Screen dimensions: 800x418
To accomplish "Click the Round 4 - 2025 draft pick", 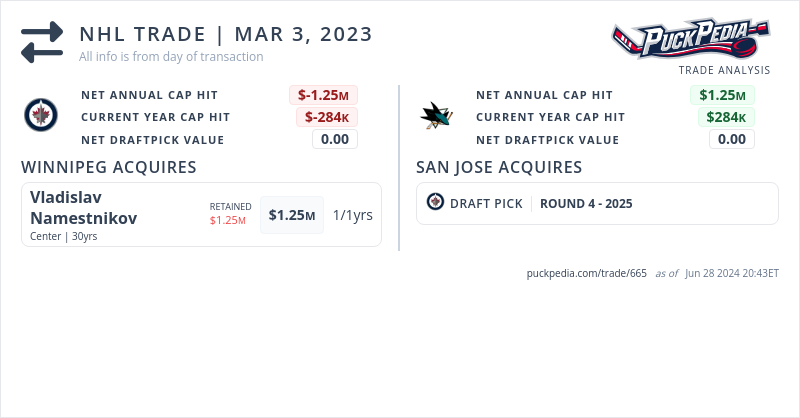I will pyautogui.click(x=586, y=203).
